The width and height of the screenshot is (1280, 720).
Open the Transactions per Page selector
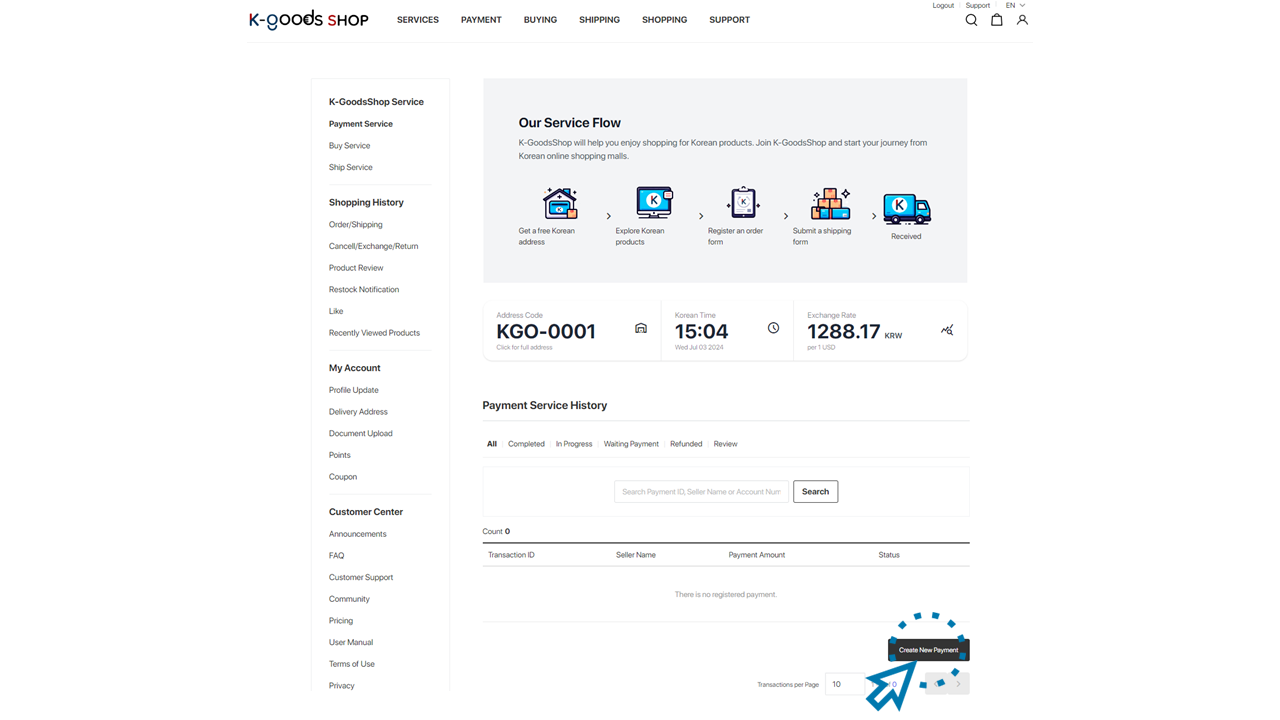click(844, 684)
